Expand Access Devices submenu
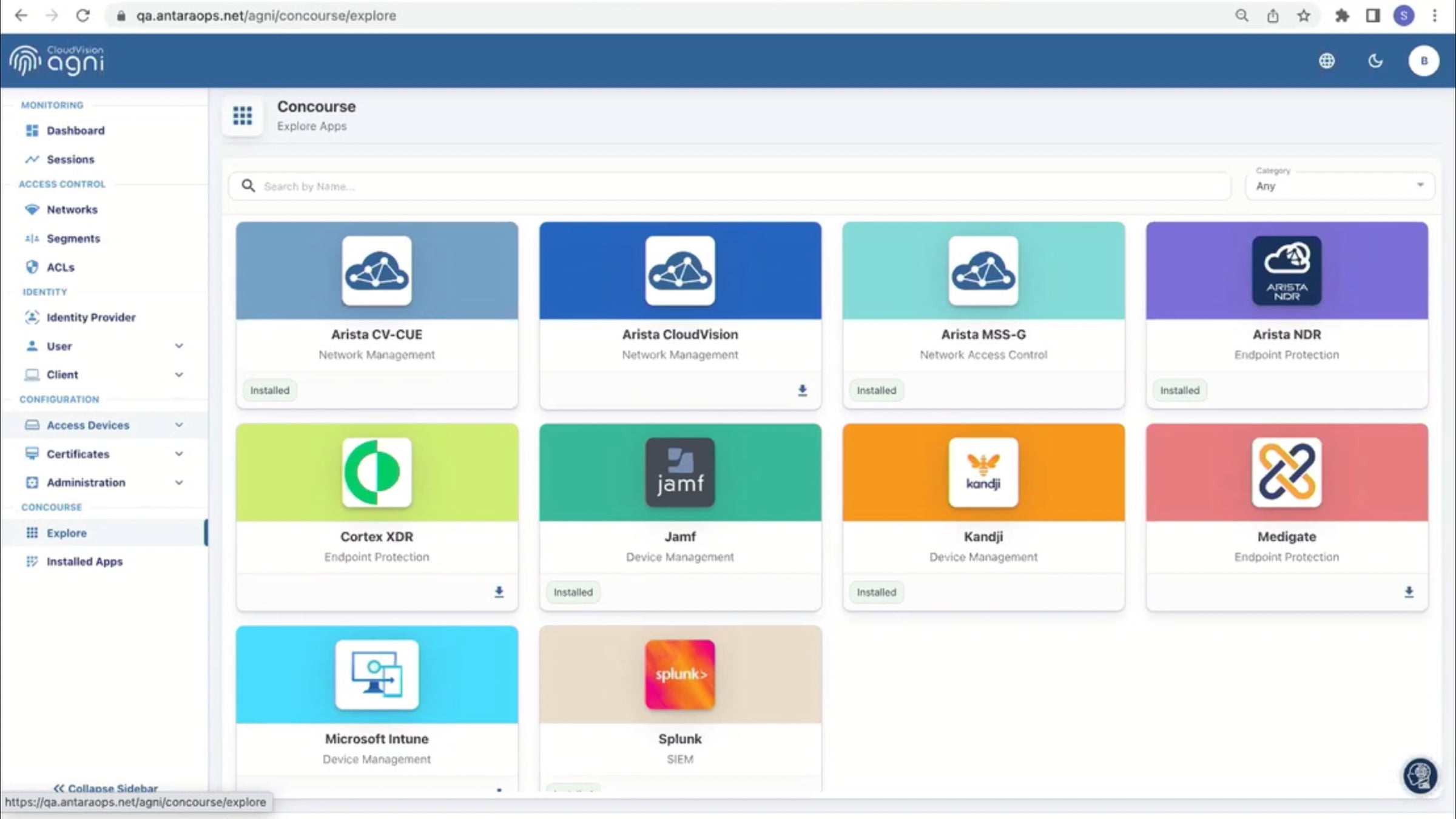This screenshot has width=1456, height=819. [x=179, y=425]
